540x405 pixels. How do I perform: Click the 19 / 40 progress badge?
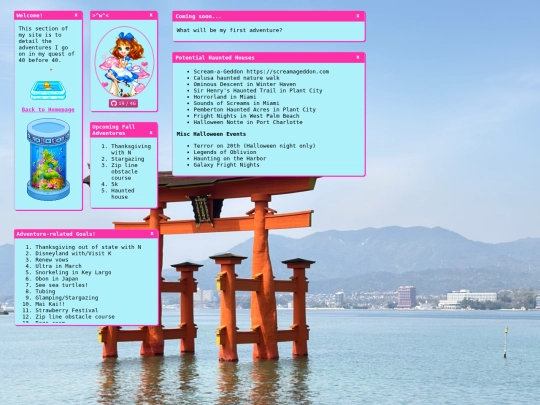pyautogui.click(x=124, y=103)
